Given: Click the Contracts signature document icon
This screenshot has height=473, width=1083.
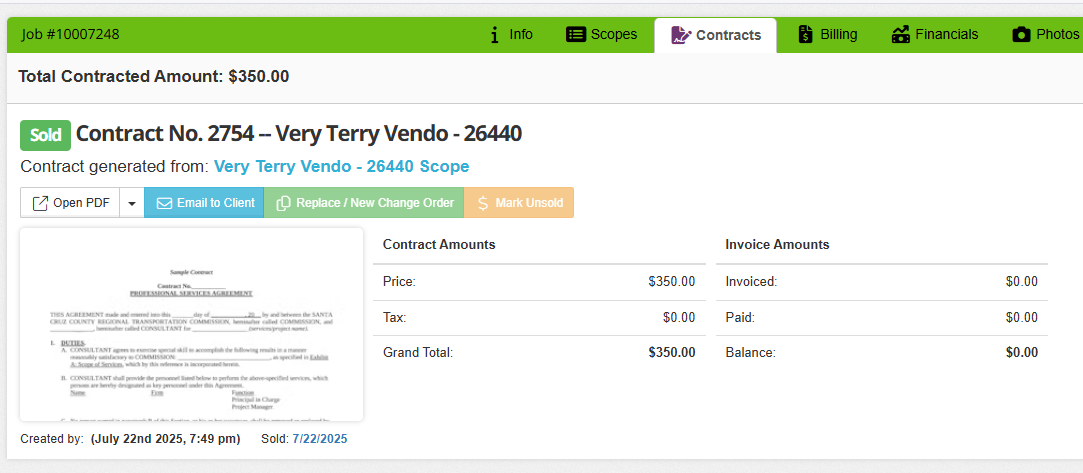Looking at the screenshot, I should click(x=681, y=35).
